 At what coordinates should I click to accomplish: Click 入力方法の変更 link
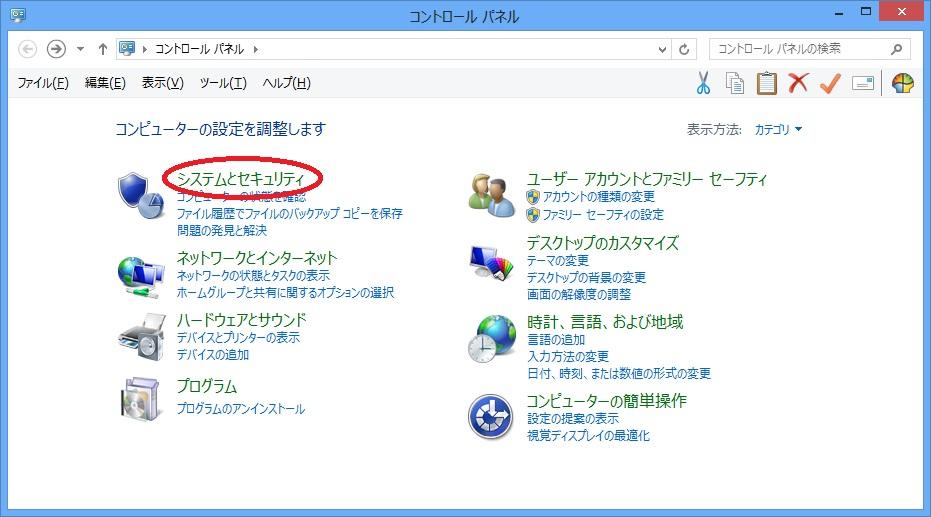pos(568,356)
